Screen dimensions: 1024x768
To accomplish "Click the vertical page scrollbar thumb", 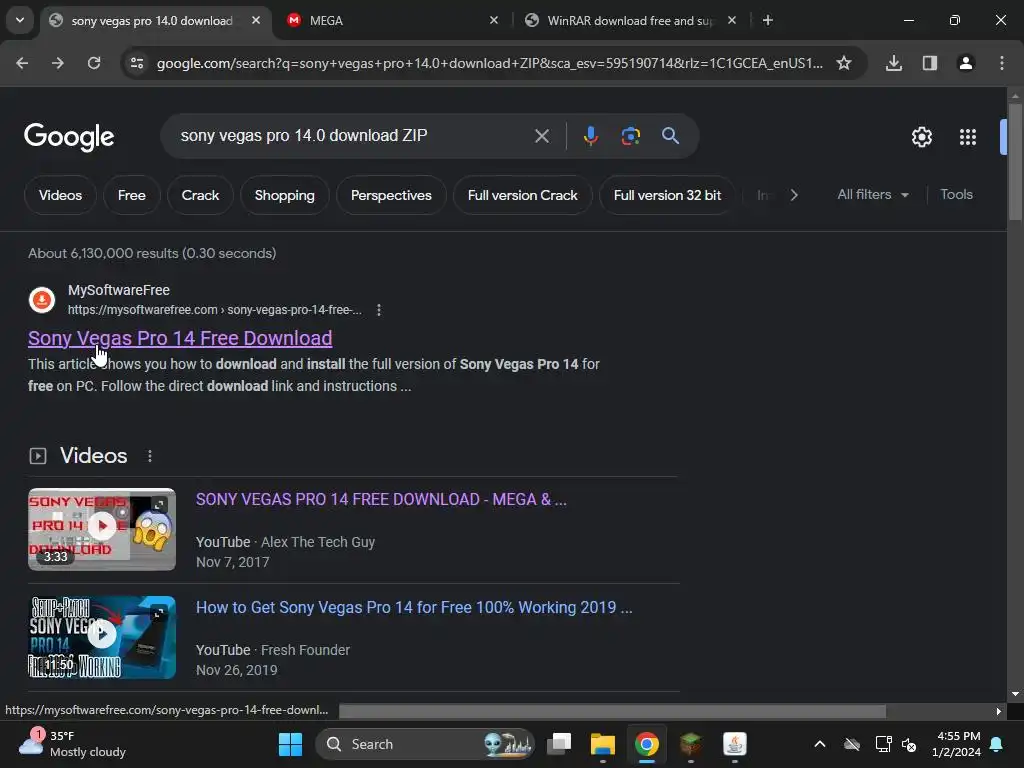I will pyautogui.click(x=1014, y=161).
